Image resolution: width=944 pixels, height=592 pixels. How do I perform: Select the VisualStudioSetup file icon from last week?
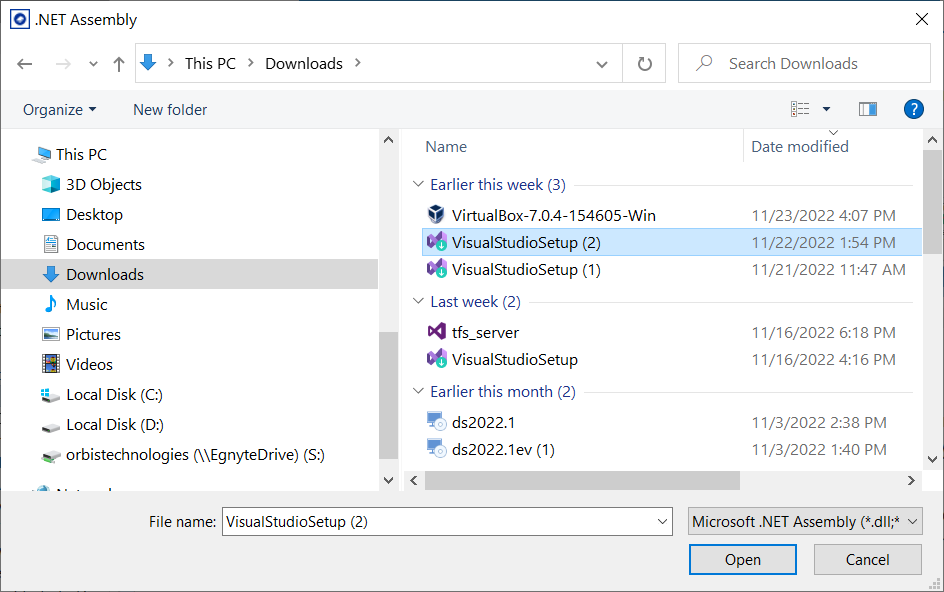[x=436, y=358]
